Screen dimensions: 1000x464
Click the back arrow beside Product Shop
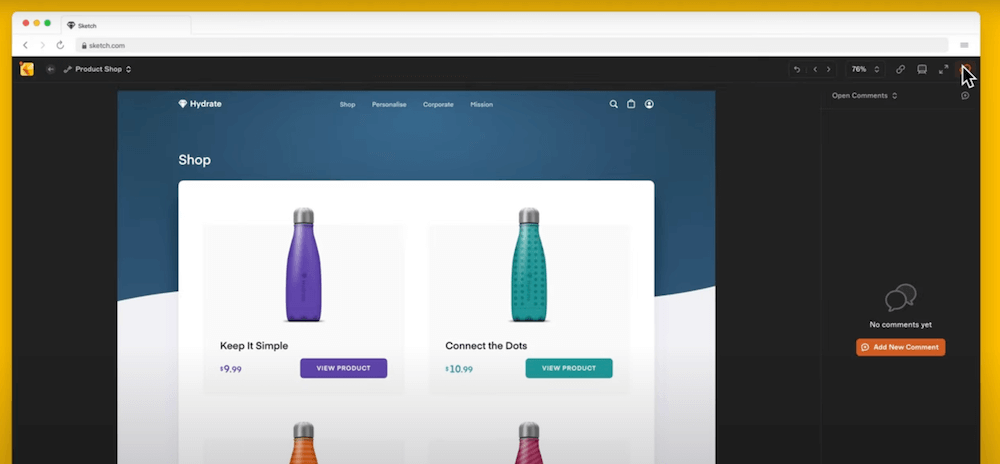(50, 69)
